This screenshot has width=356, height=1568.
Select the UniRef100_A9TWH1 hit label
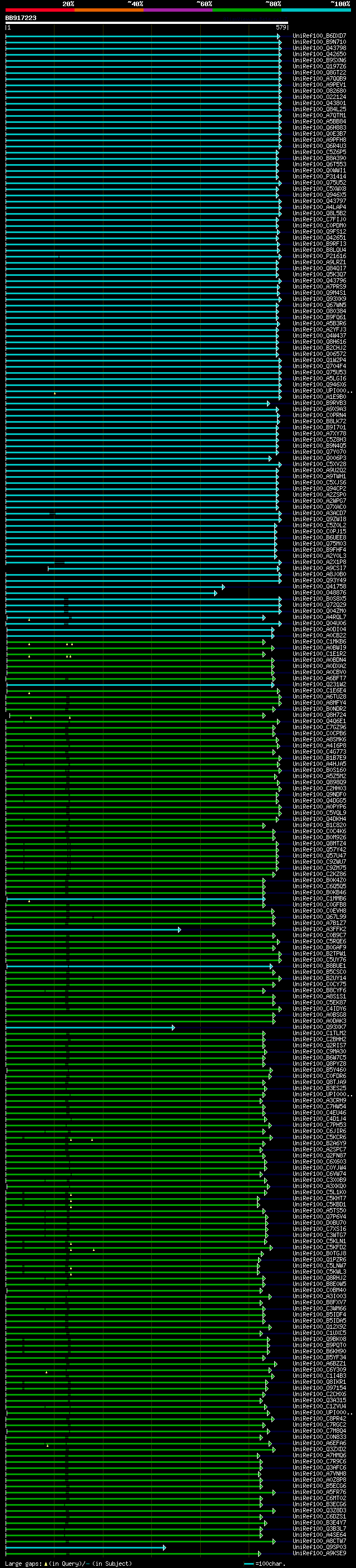tap(319, 477)
